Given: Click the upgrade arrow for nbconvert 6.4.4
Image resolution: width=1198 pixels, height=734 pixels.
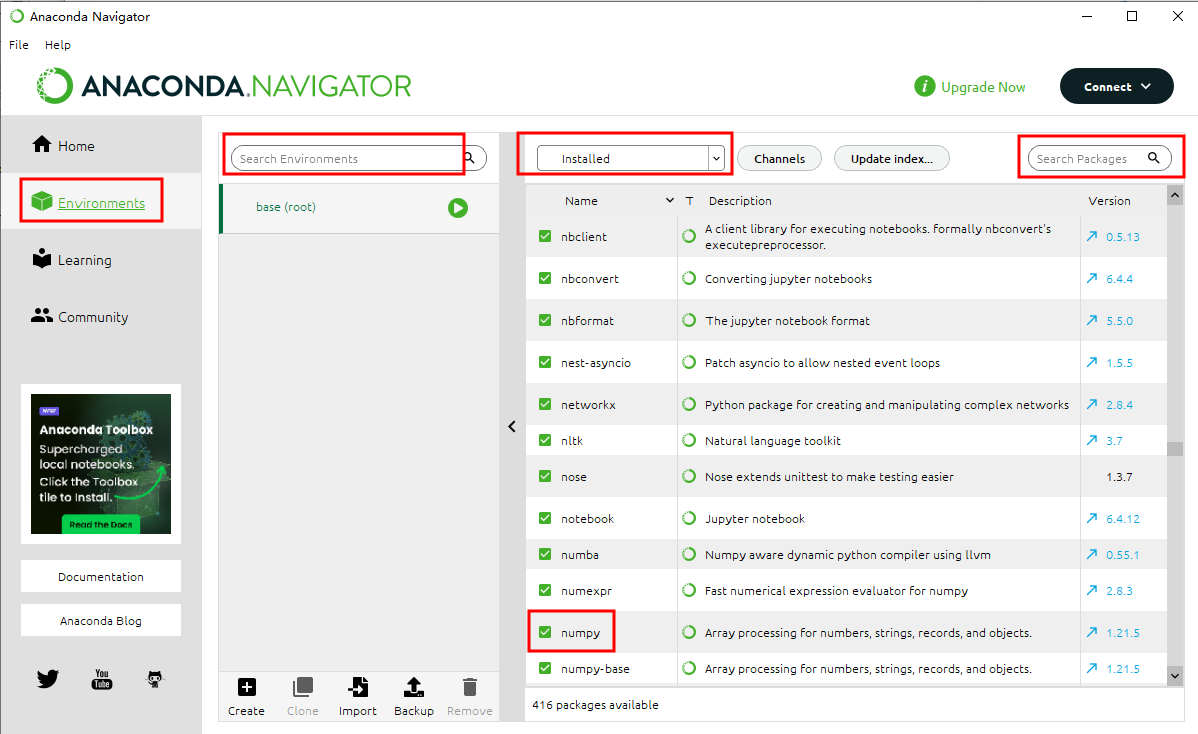Looking at the screenshot, I should (x=1092, y=278).
